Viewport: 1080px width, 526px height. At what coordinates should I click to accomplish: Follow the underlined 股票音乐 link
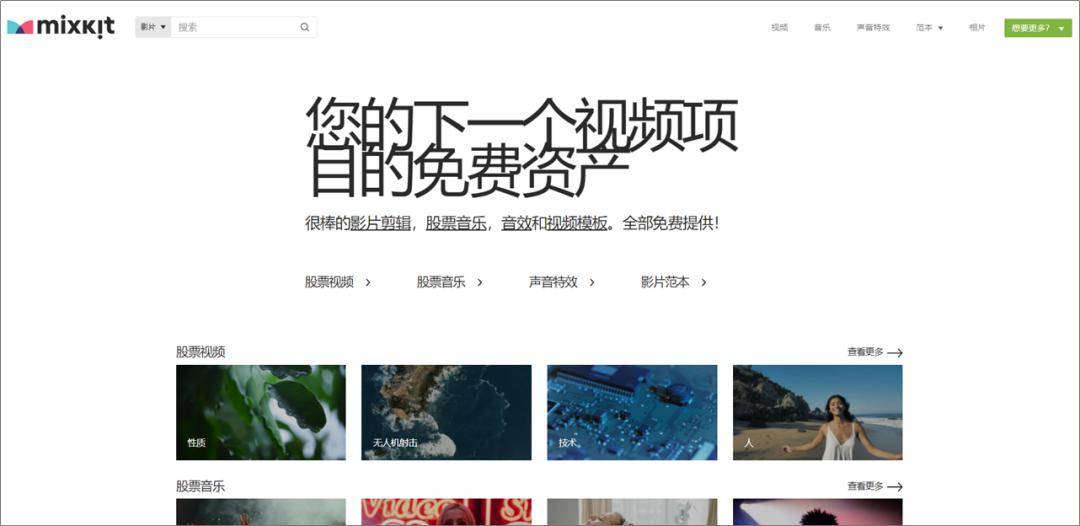pyautogui.click(x=456, y=223)
